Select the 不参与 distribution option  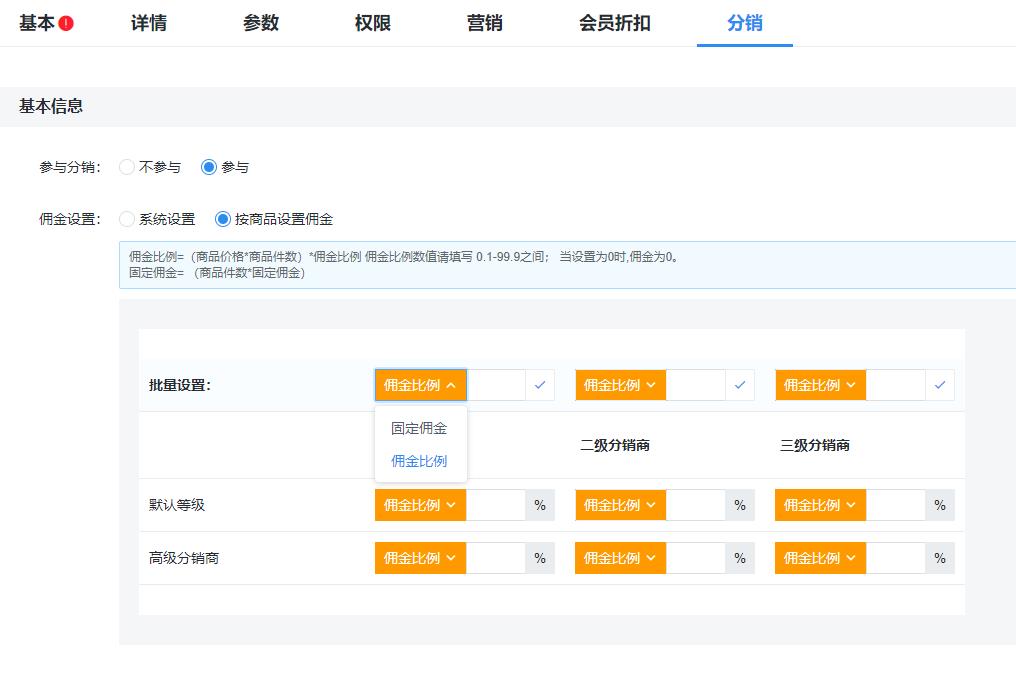click(127, 167)
